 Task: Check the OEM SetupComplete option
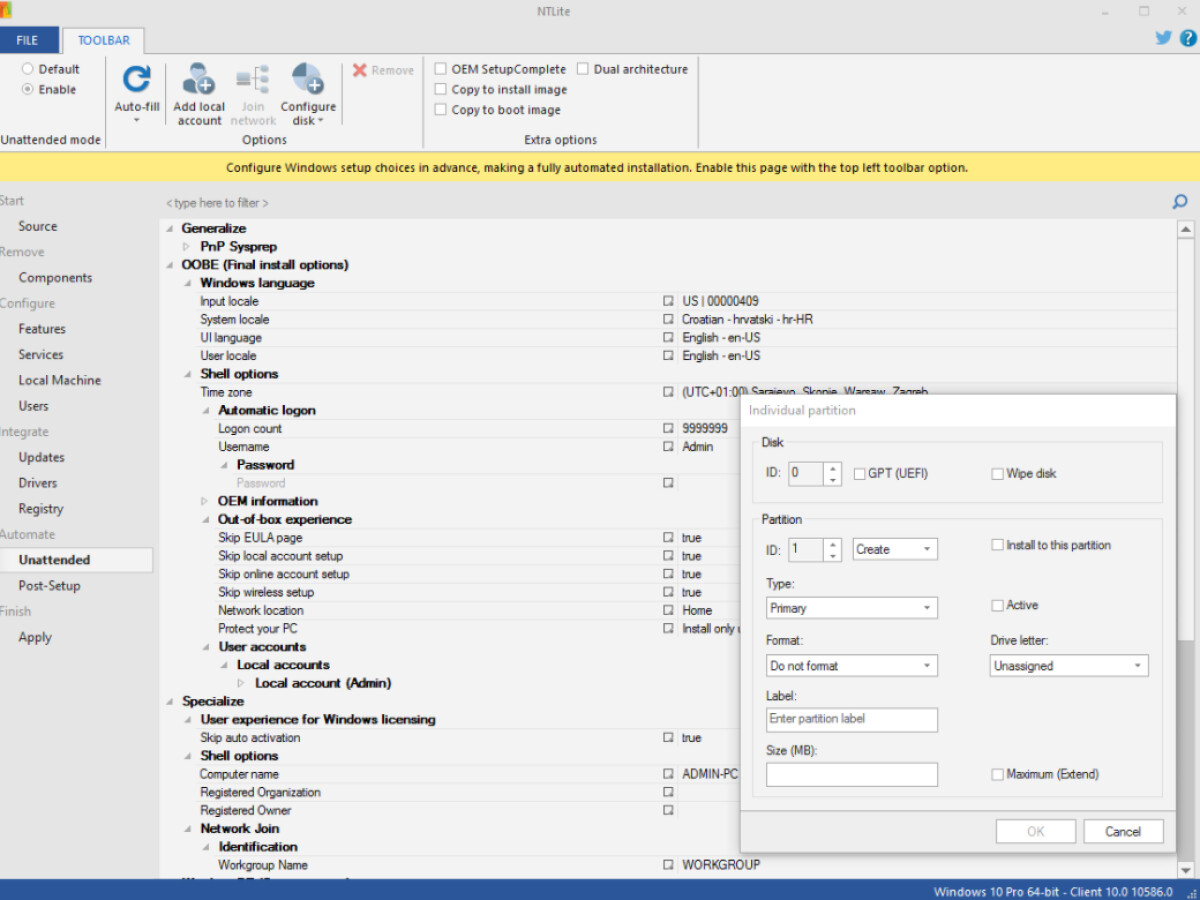coord(441,69)
